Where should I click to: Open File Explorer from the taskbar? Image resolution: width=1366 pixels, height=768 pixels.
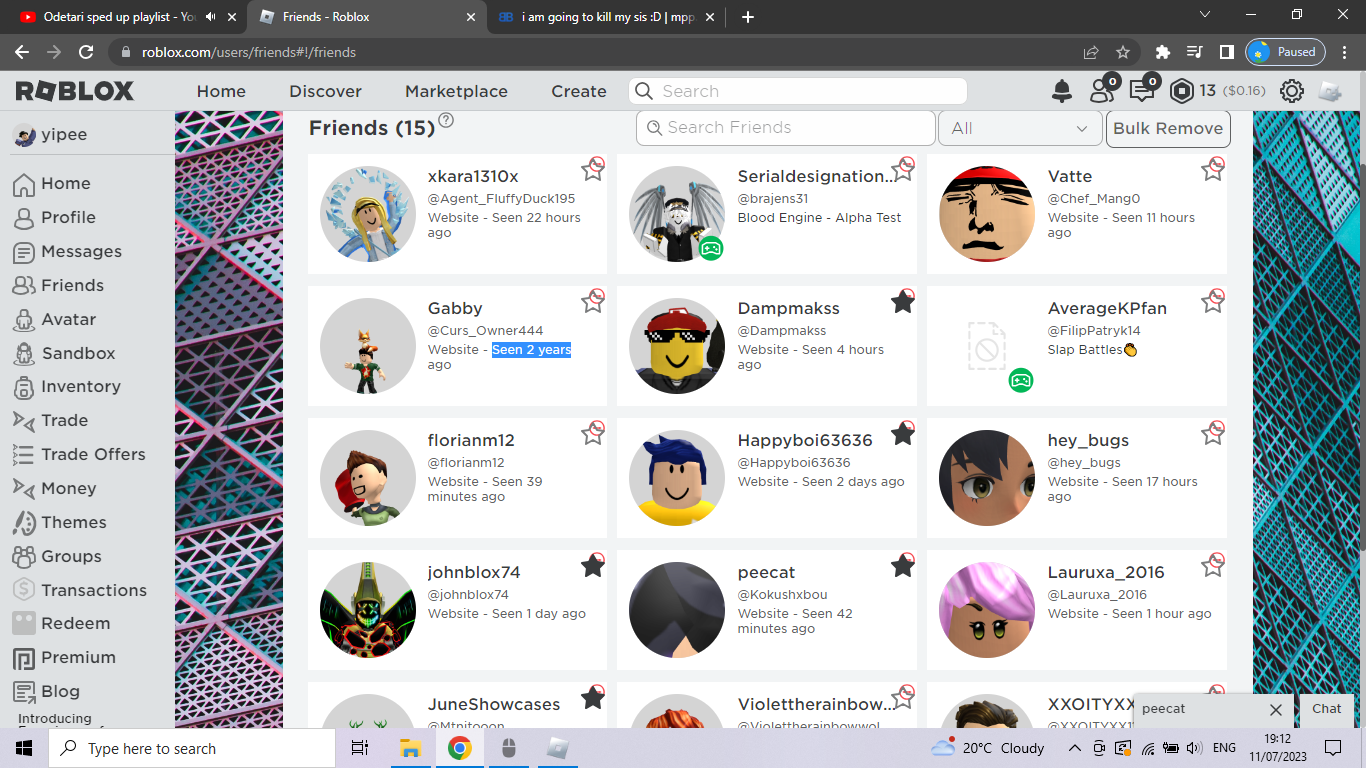(x=410, y=748)
